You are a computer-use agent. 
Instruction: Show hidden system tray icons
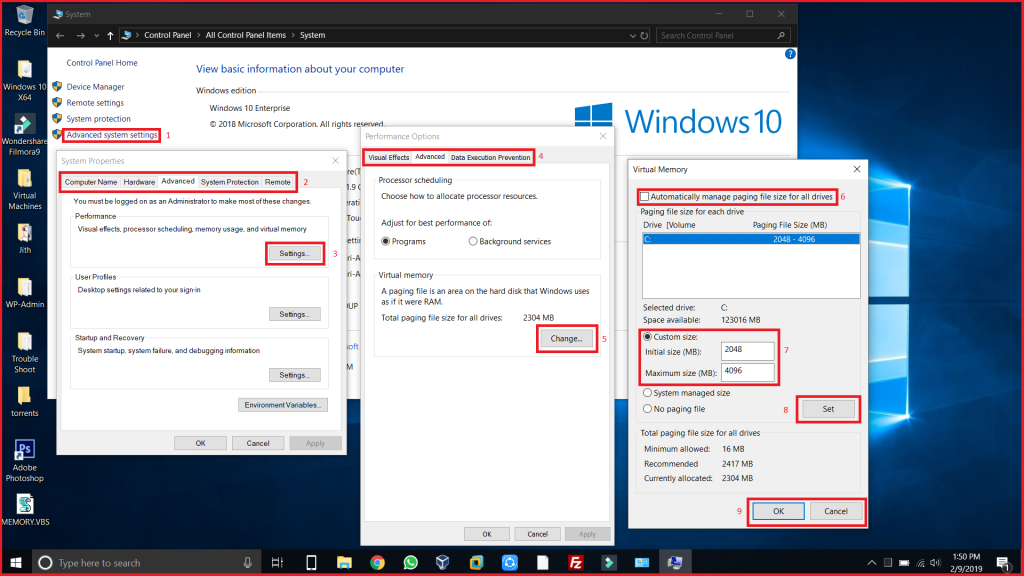pyautogui.click(x=872, y=563)
